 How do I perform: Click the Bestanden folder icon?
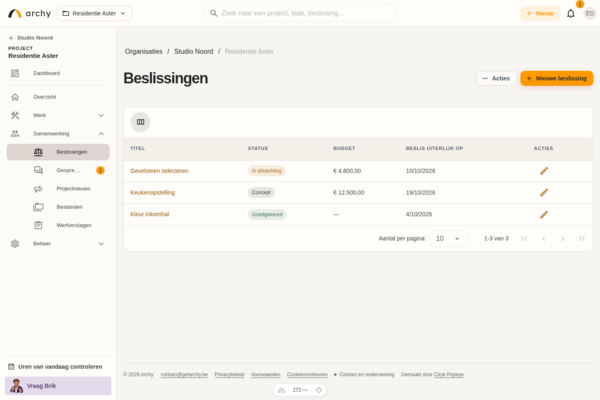[38, 207]
